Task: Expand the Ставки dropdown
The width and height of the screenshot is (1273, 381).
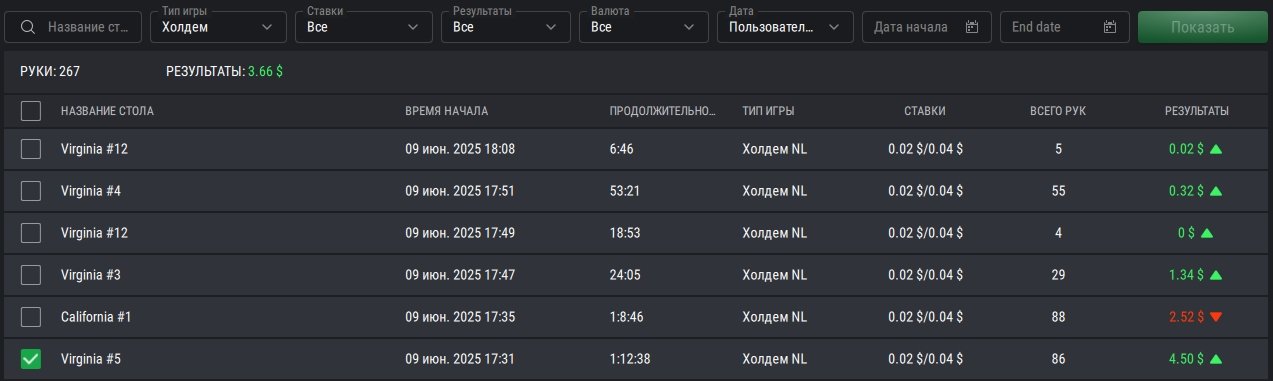Action: click(363, 27)
